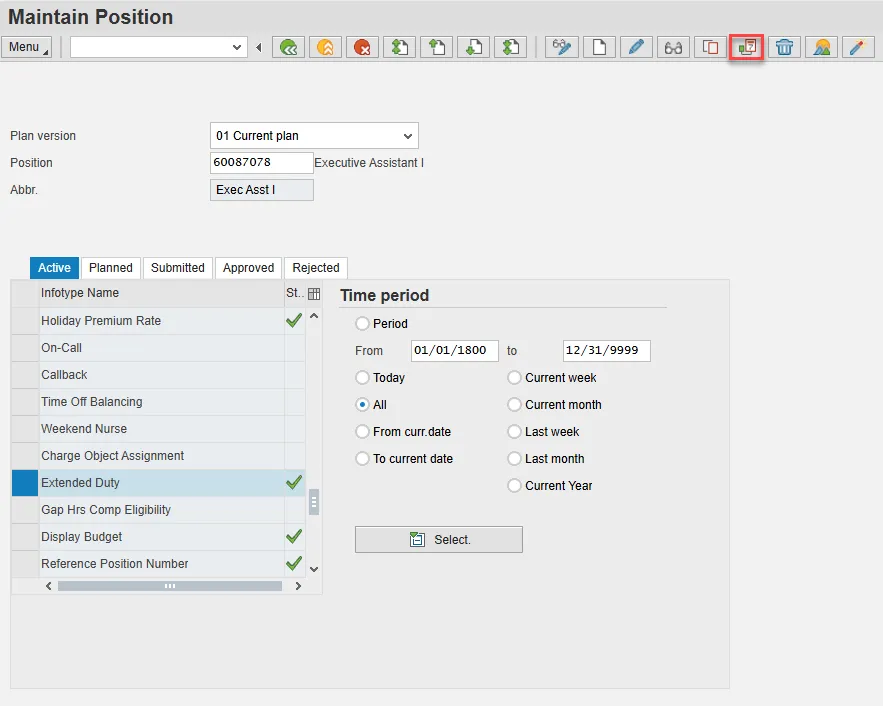Select To current date radio button
This screenshot has height=706, width=883.
point(362,459)
